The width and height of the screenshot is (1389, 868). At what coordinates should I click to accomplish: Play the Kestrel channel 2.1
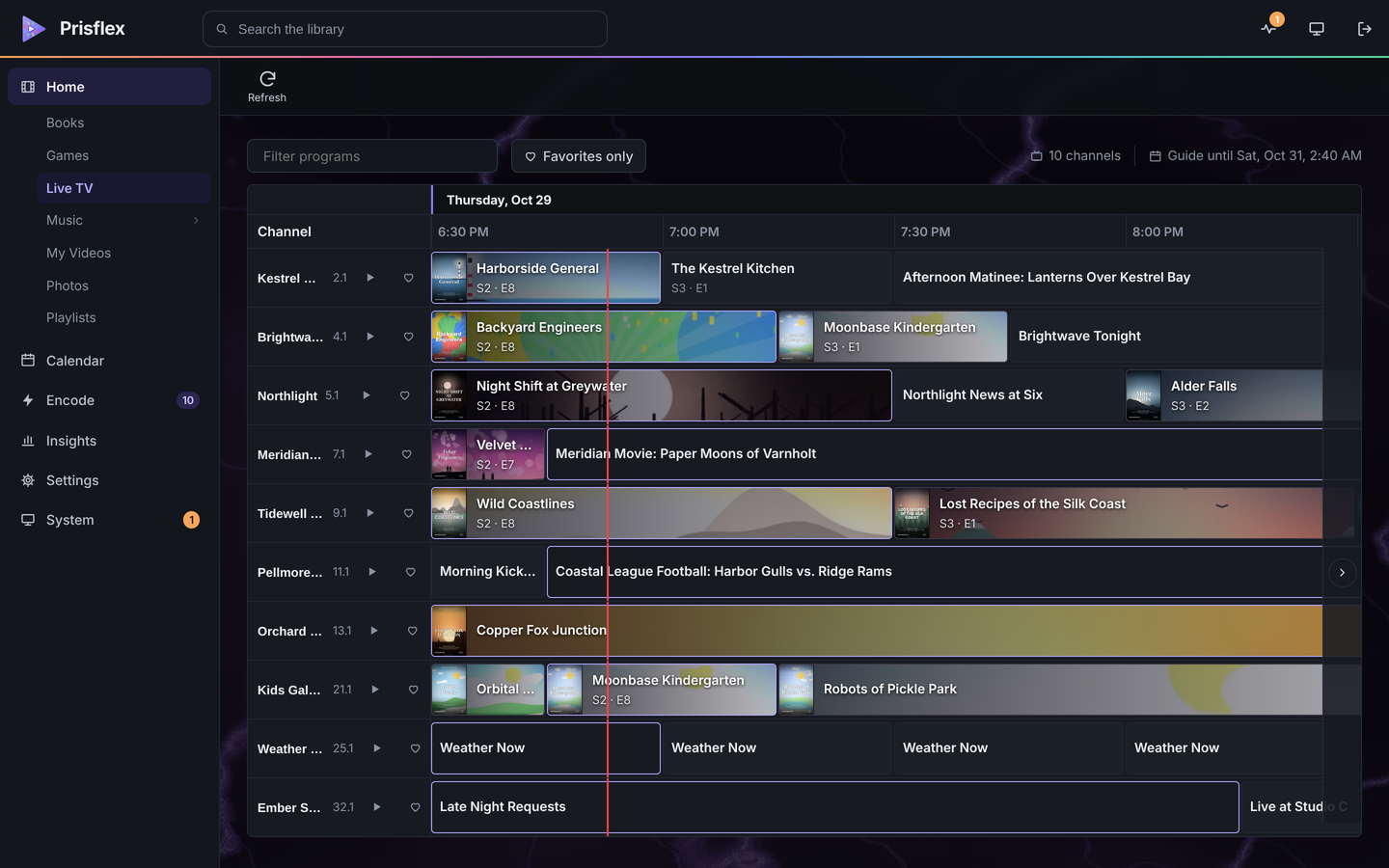370,278
